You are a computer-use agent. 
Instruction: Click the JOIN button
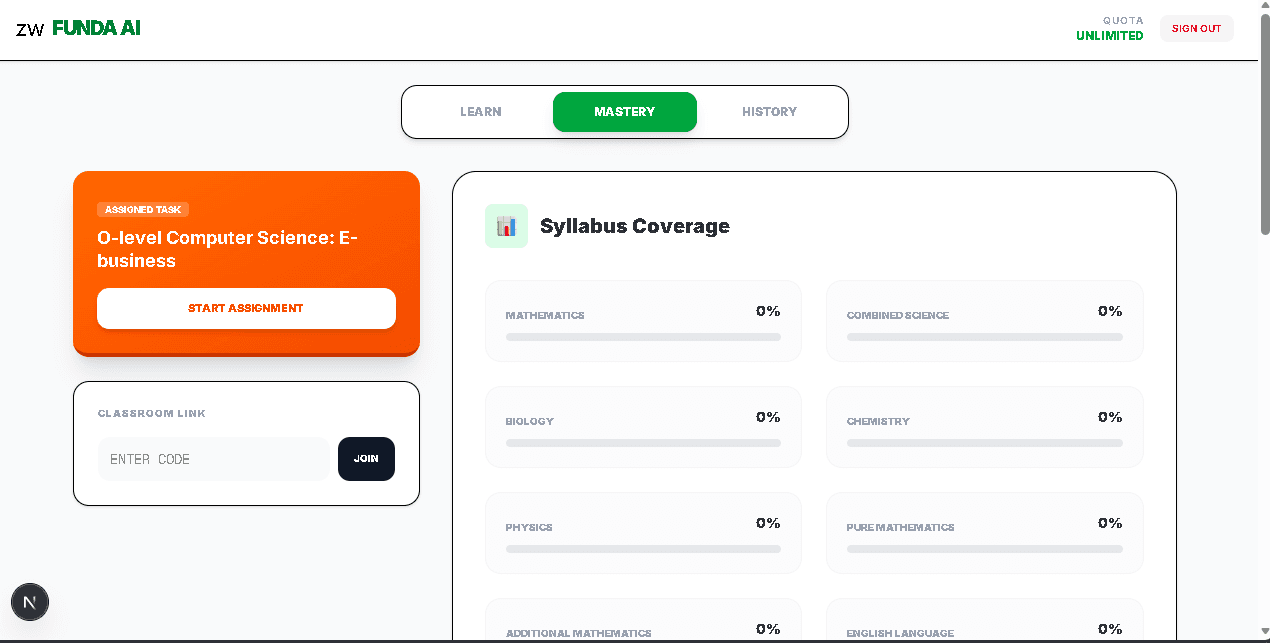pos(366,458)
